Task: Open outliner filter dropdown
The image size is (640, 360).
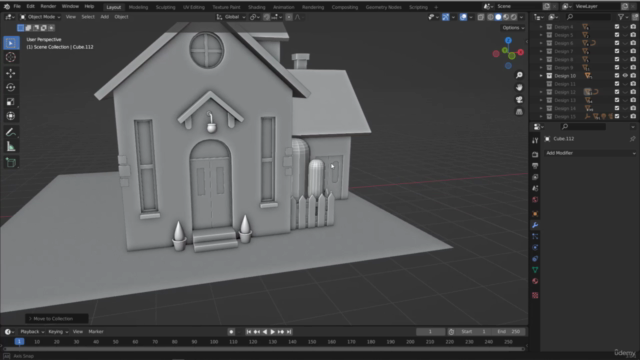Action: (x=622, y=17)
